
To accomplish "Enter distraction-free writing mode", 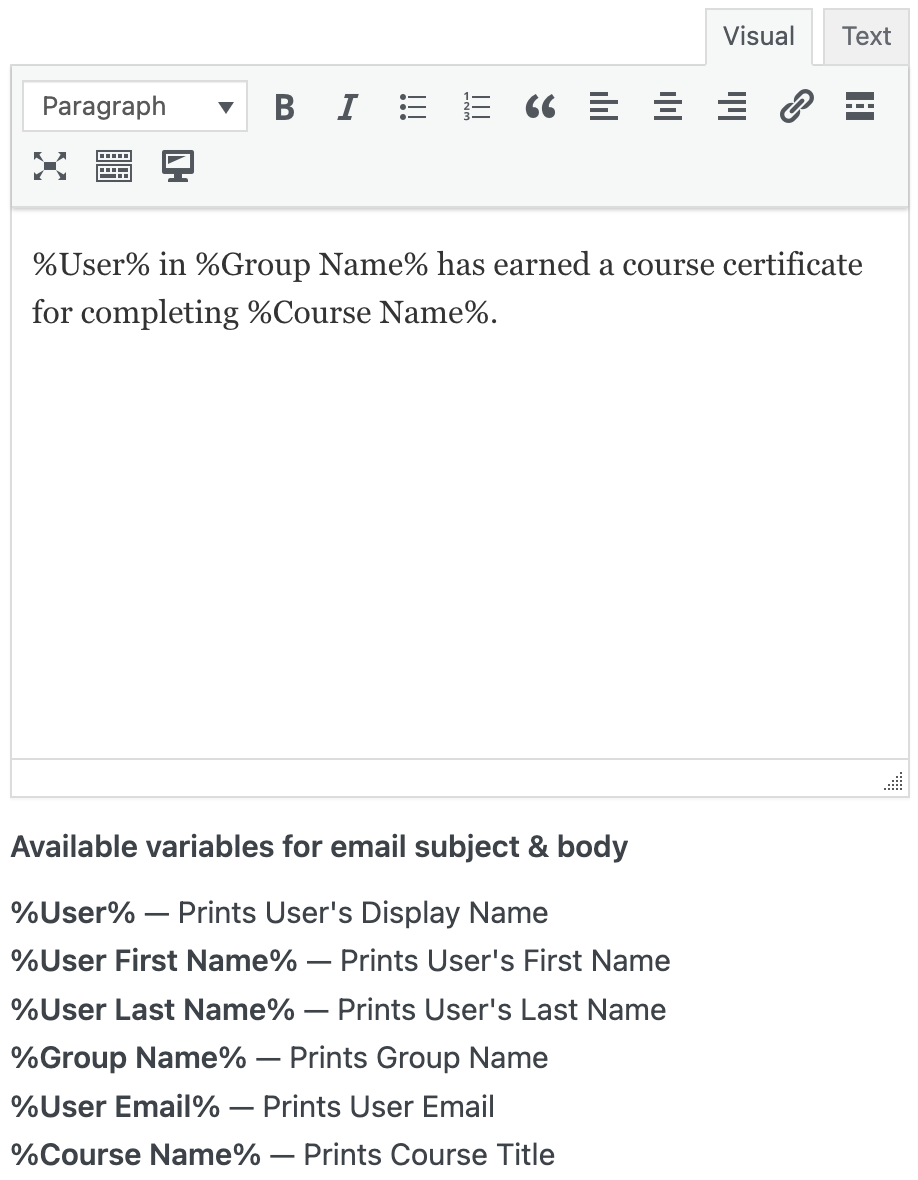I will pyautogui.click(x=177, y=166).
